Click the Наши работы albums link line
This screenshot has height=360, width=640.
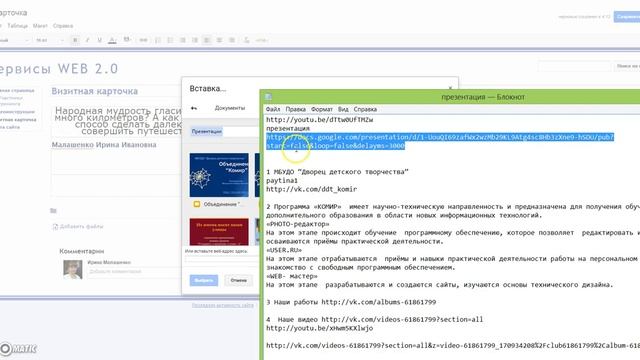coord(351,302)
